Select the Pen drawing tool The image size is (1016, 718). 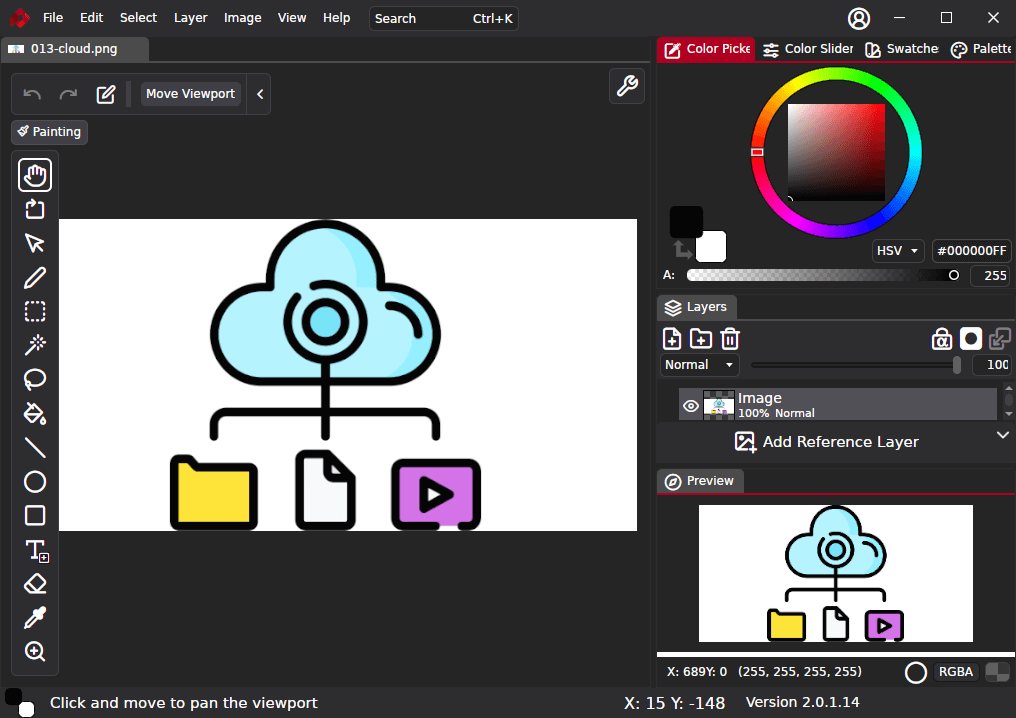coord(35,278)
